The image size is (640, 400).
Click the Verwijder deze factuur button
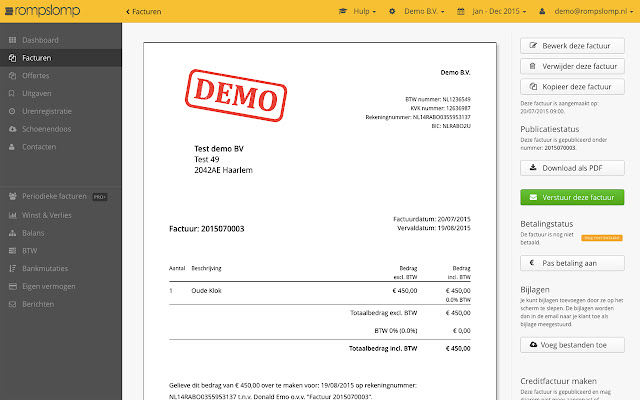pos(572,66)
